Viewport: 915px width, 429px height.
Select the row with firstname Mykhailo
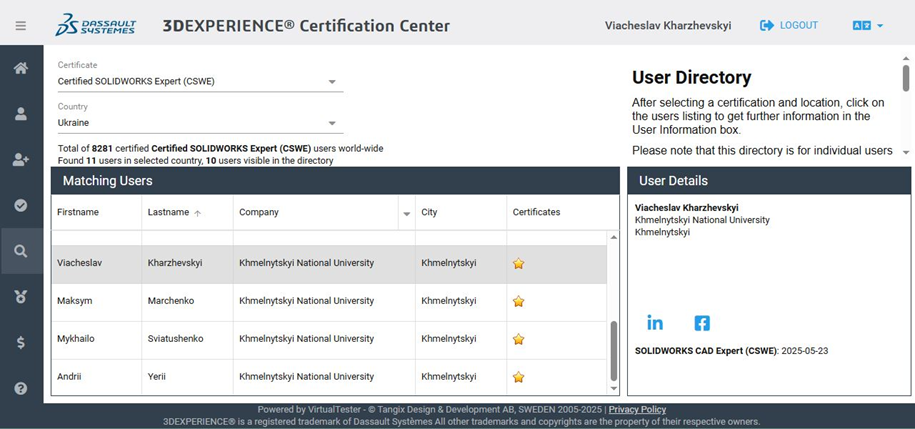330,340
